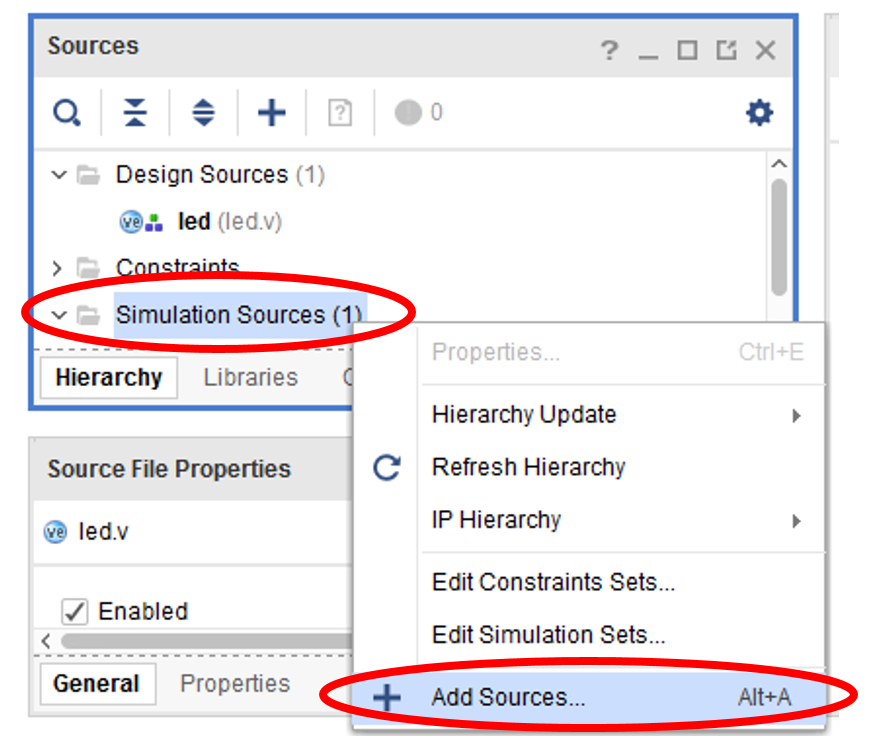
Task: Open the Sources settings gear
Action: coord(760,113)
